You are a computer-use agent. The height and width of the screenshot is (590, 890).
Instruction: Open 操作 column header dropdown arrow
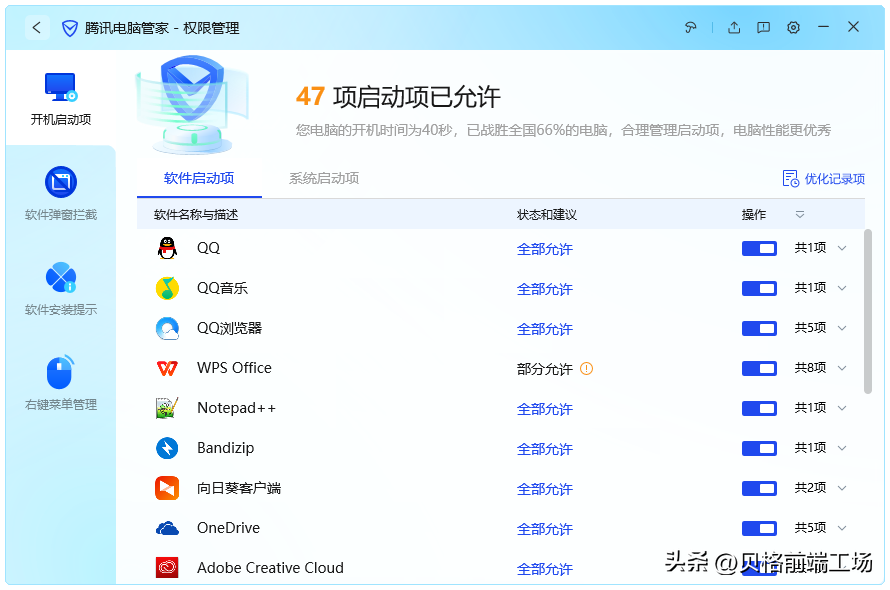[800, 215]
